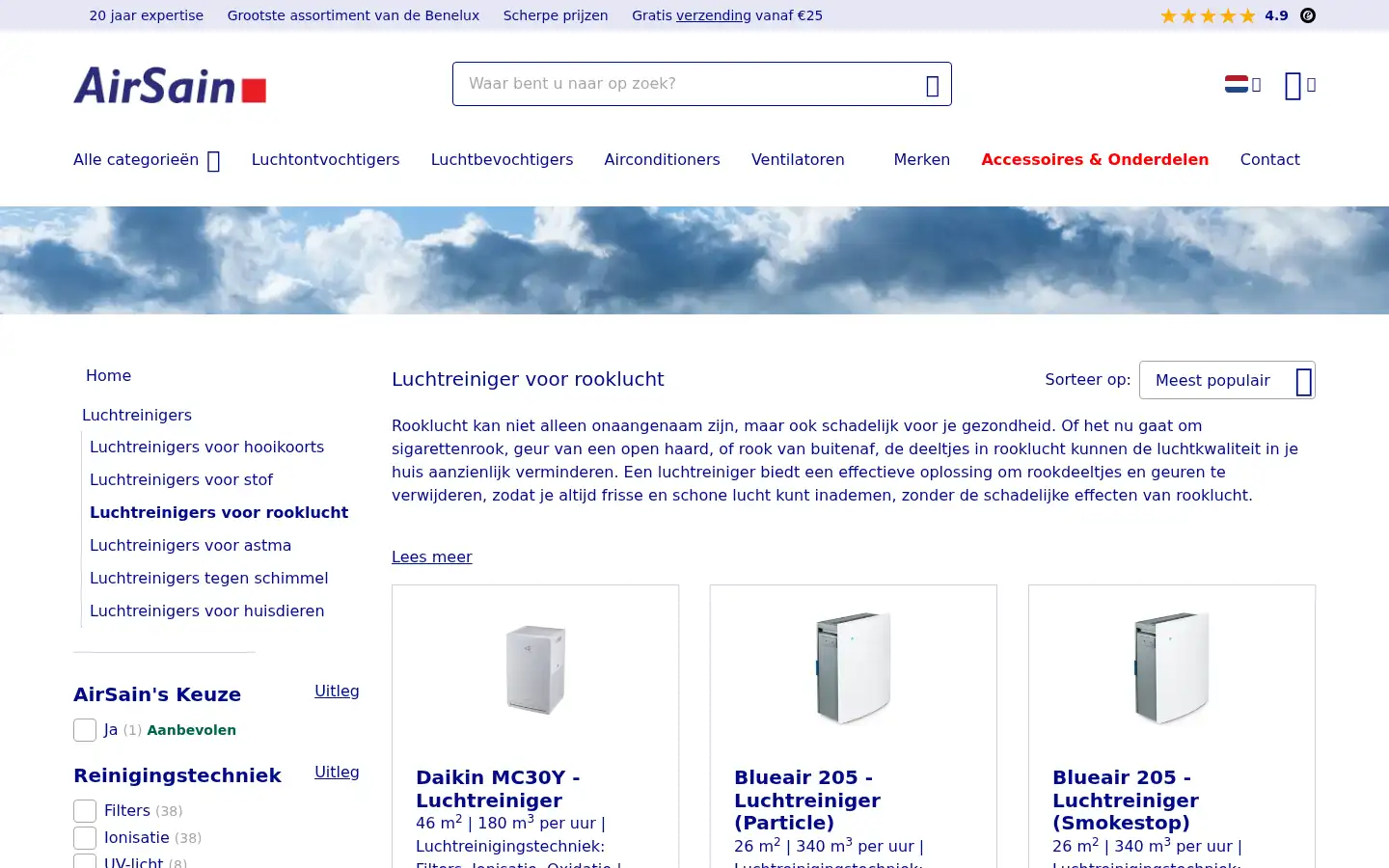Check the UV-licht checkbox
This screenshot has width=1389, height=868.
point(85,861)
